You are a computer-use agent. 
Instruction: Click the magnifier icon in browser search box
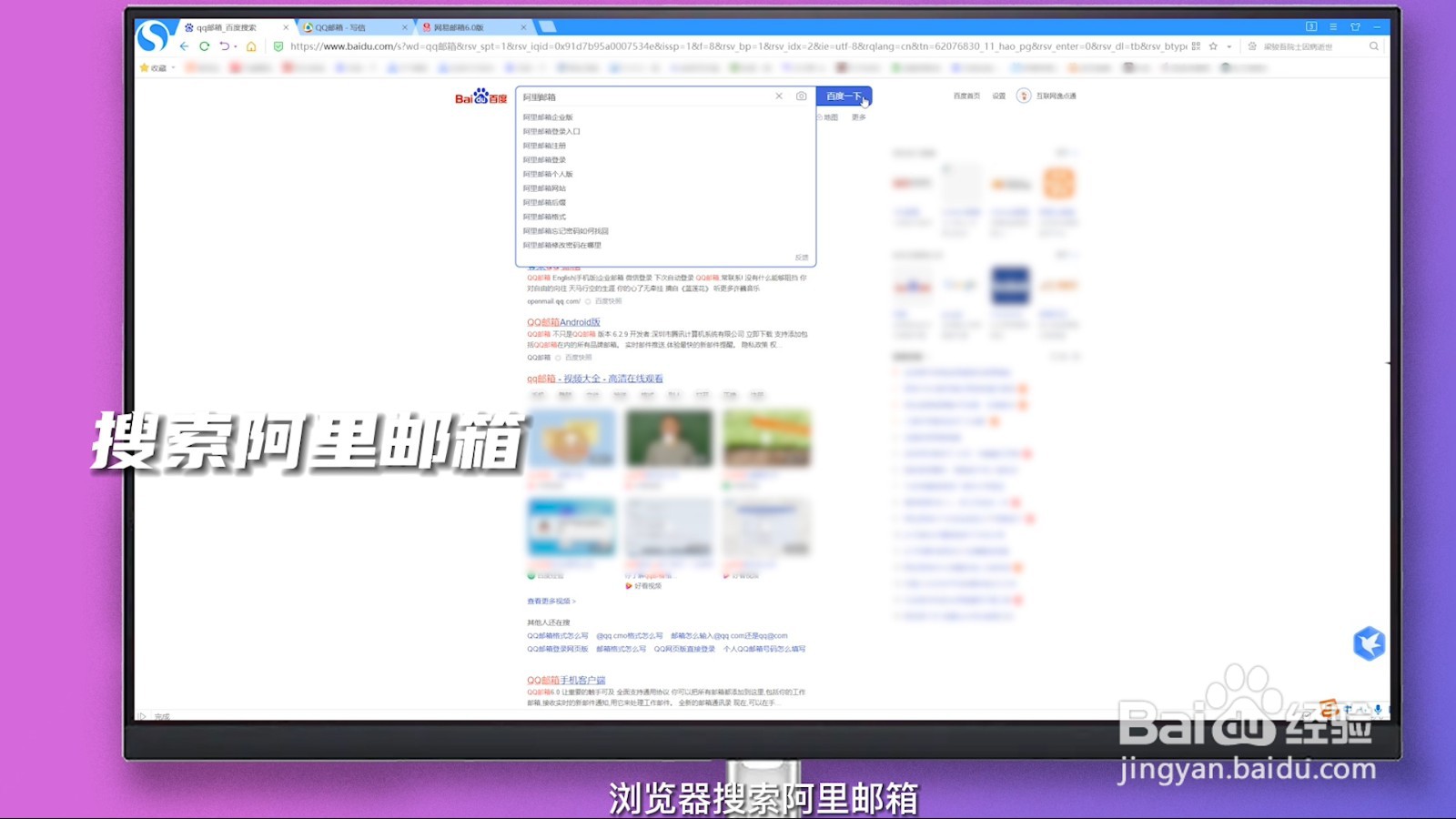click(1374, 46)
